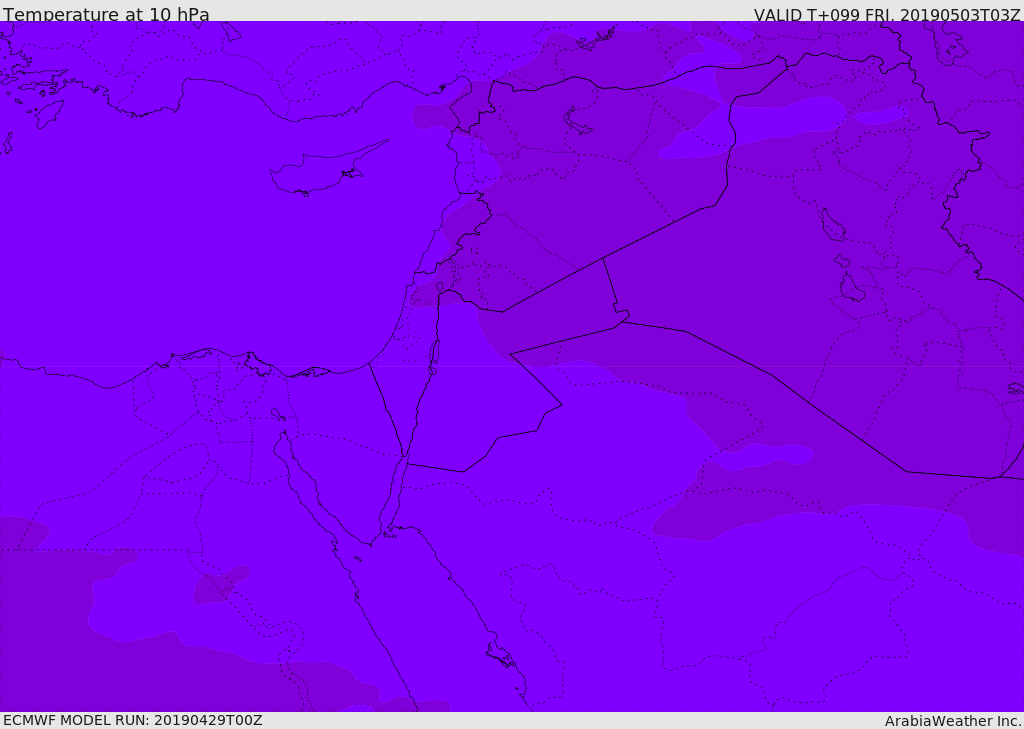Click the Red Sea island near the Saudi coast

pyautogui.click(x=500, y=655)
